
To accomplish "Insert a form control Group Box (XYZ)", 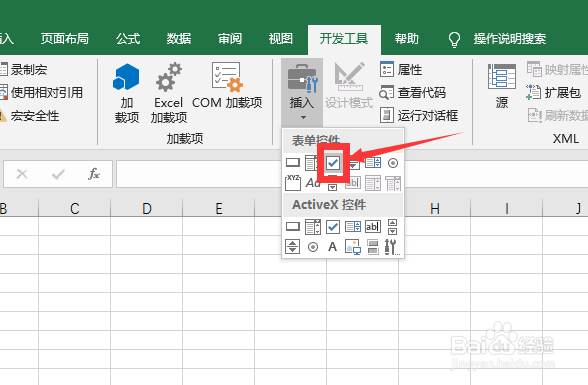I will pyautogui.click(x=292, y=183).
